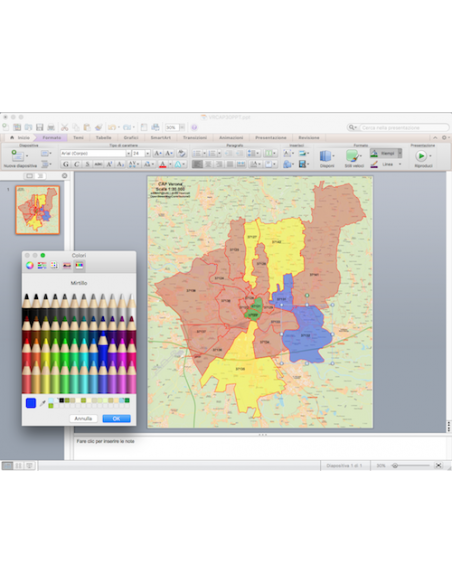Toggle italic C formatting
The width and height of the screenshot is (452, 584).
[76, 164]
